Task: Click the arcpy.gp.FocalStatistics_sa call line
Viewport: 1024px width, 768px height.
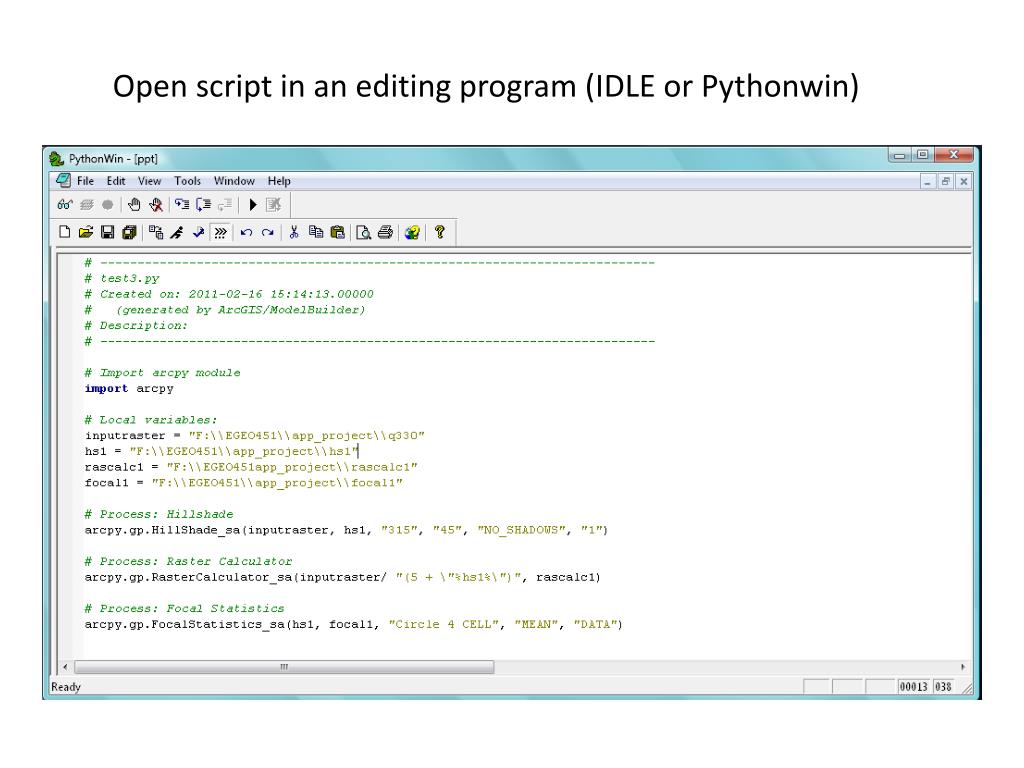Action: 354,624
